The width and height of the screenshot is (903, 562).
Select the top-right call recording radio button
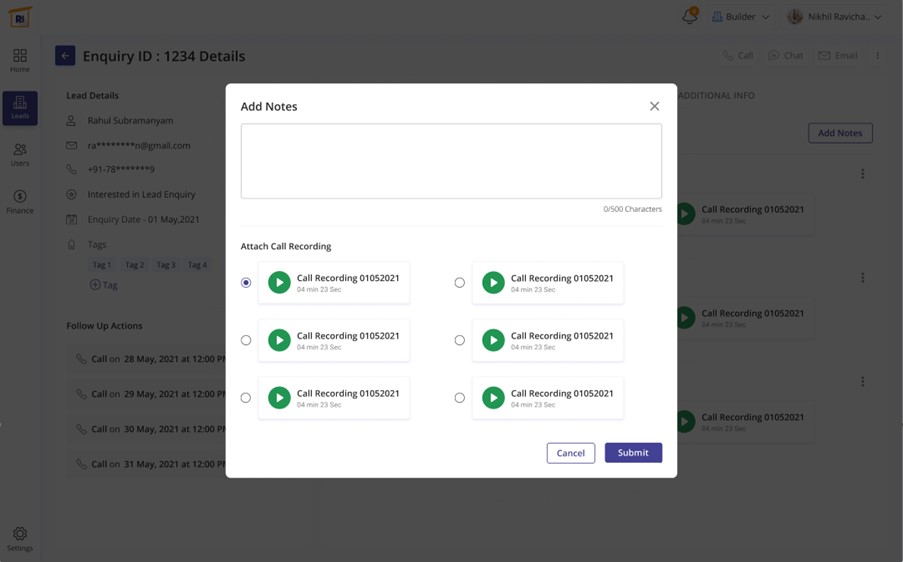(x=460, y=283)
